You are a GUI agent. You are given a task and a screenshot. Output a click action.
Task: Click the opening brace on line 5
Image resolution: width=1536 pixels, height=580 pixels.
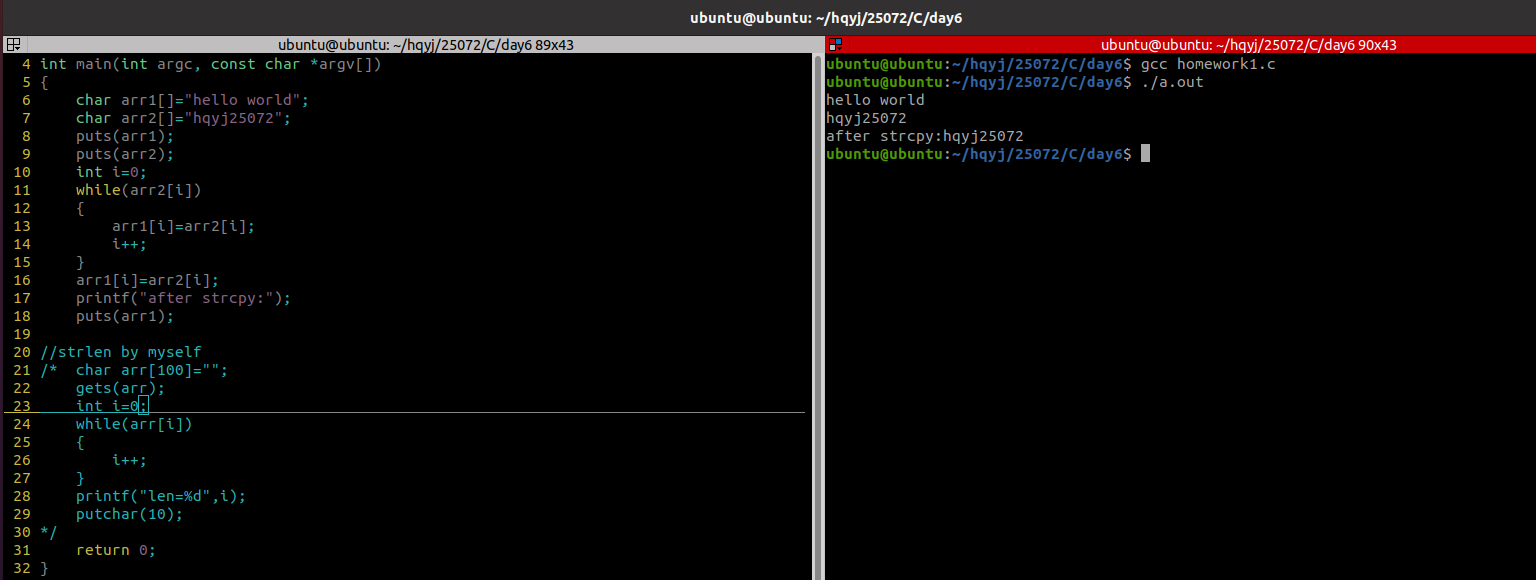point(44,82)
